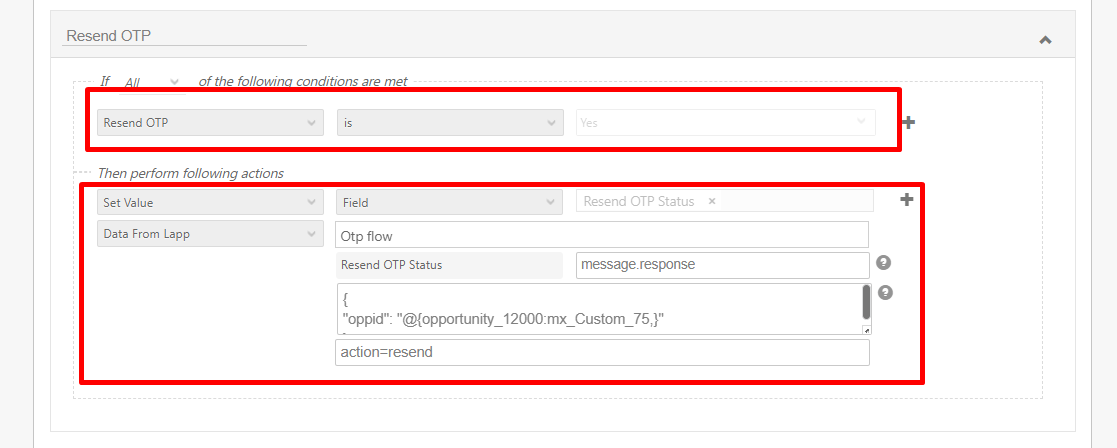Click the action=resend input field

point(601,353)
